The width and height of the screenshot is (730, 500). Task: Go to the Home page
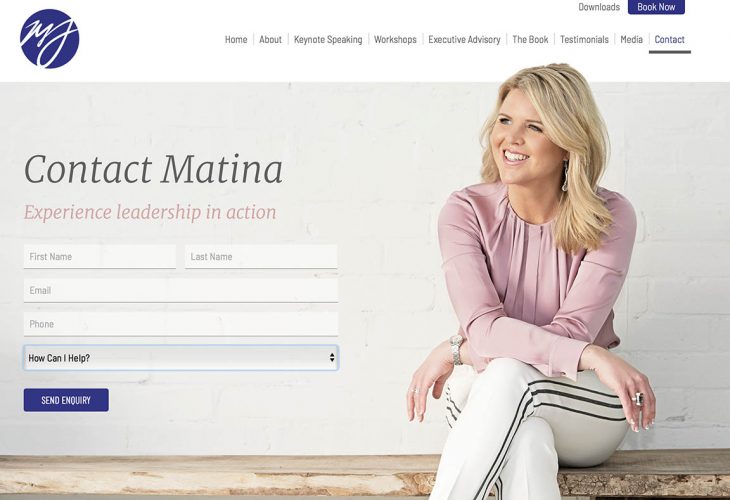[236, 40]
